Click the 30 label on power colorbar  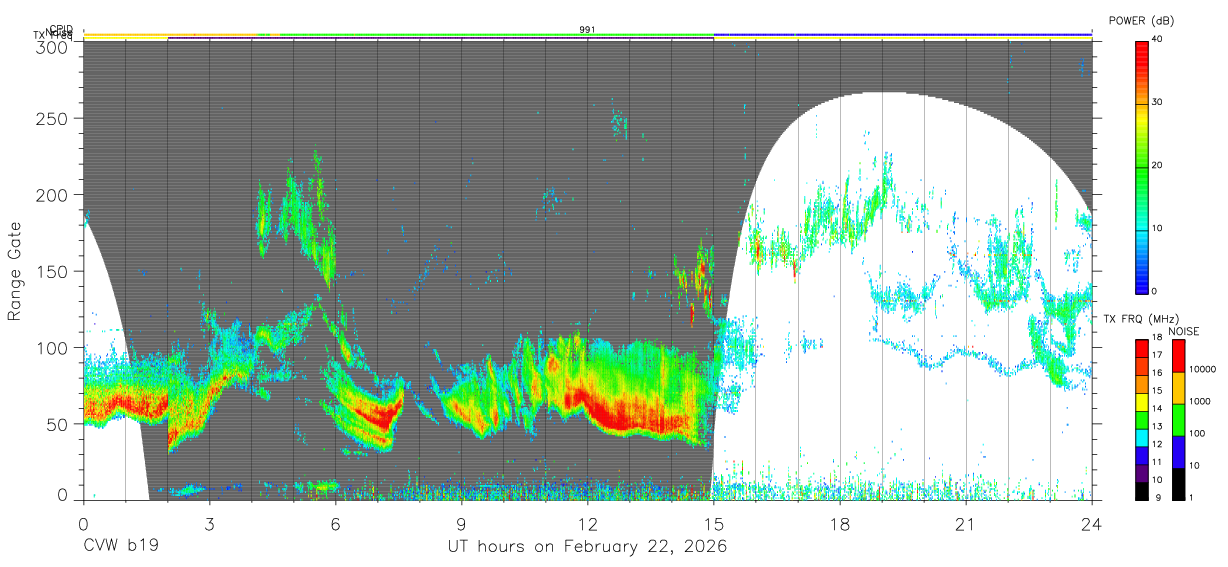[x=1158, y=103]
